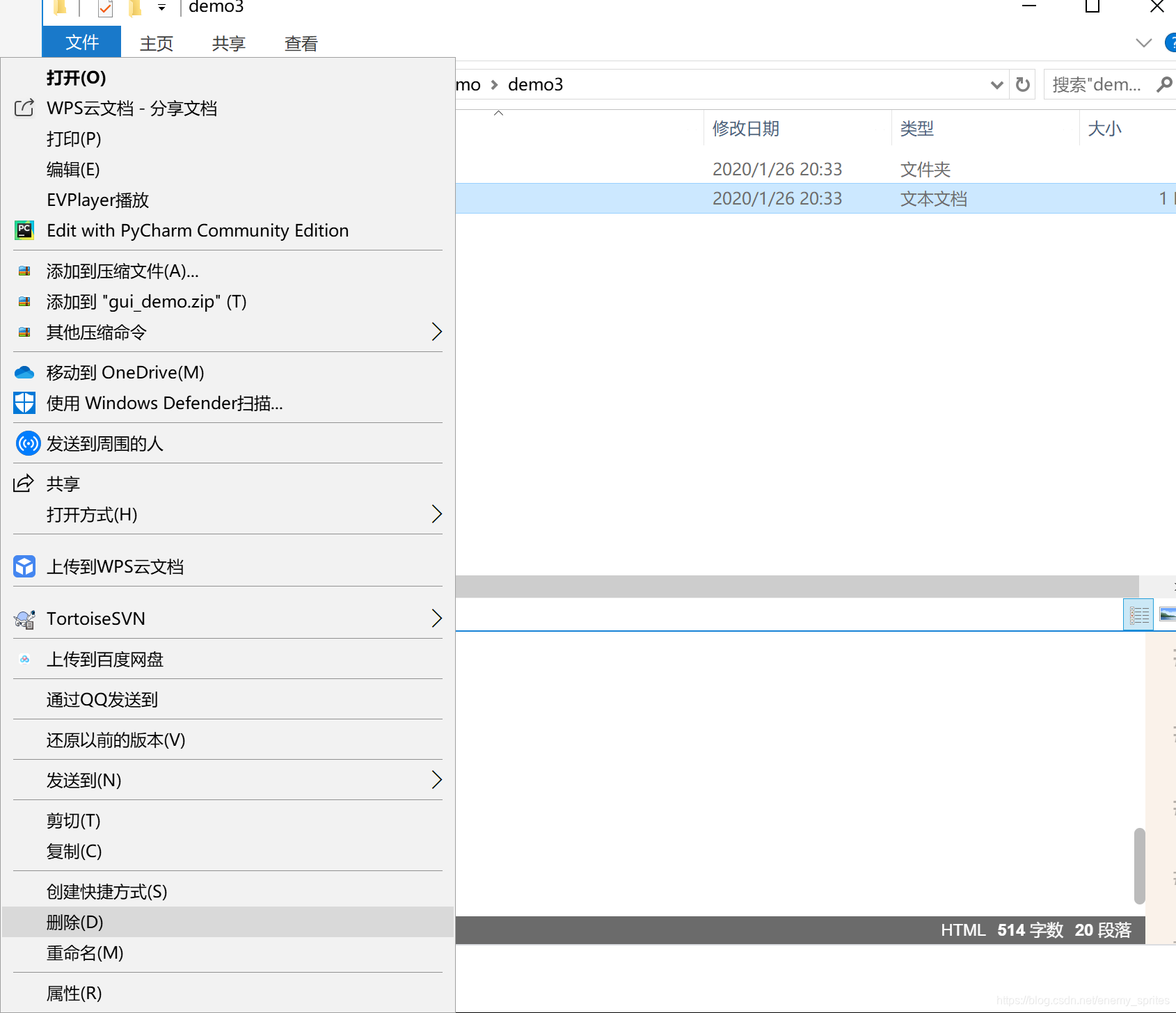The height and width of the screenshot is (1013, 1176).
Task: Select 还原以前的版本(V)
Action: (x=228, y=740)
